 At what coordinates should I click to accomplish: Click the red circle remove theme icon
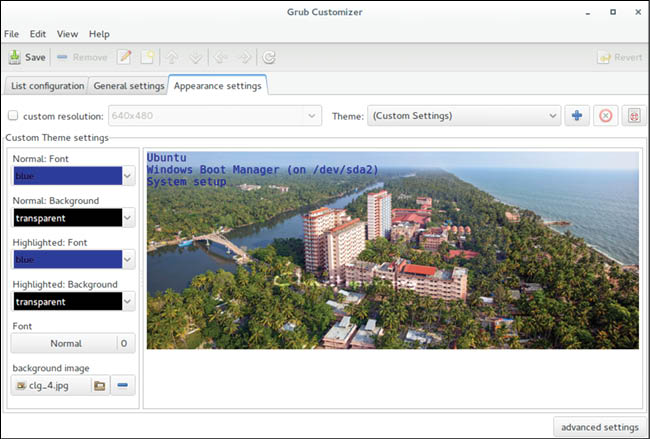pyautogui.click(x=605, y=116)
